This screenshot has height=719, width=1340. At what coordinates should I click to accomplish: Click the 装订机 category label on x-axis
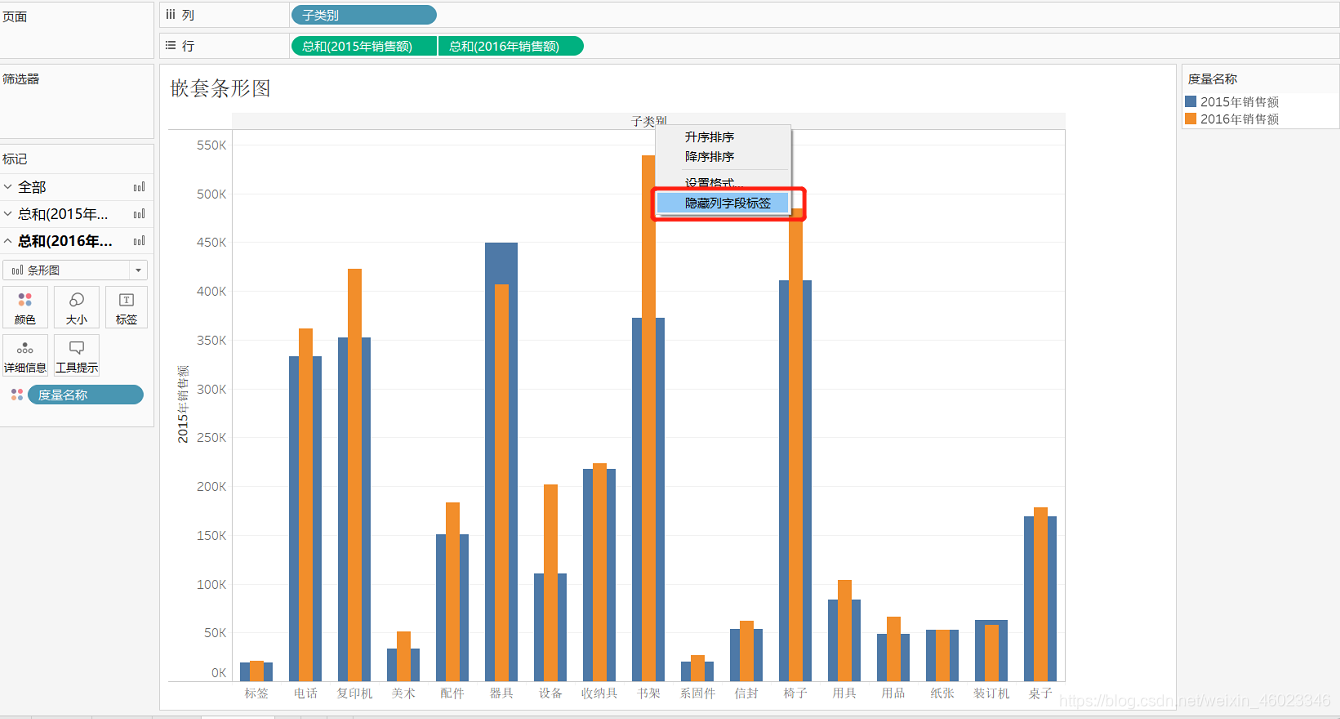[991, 693]
